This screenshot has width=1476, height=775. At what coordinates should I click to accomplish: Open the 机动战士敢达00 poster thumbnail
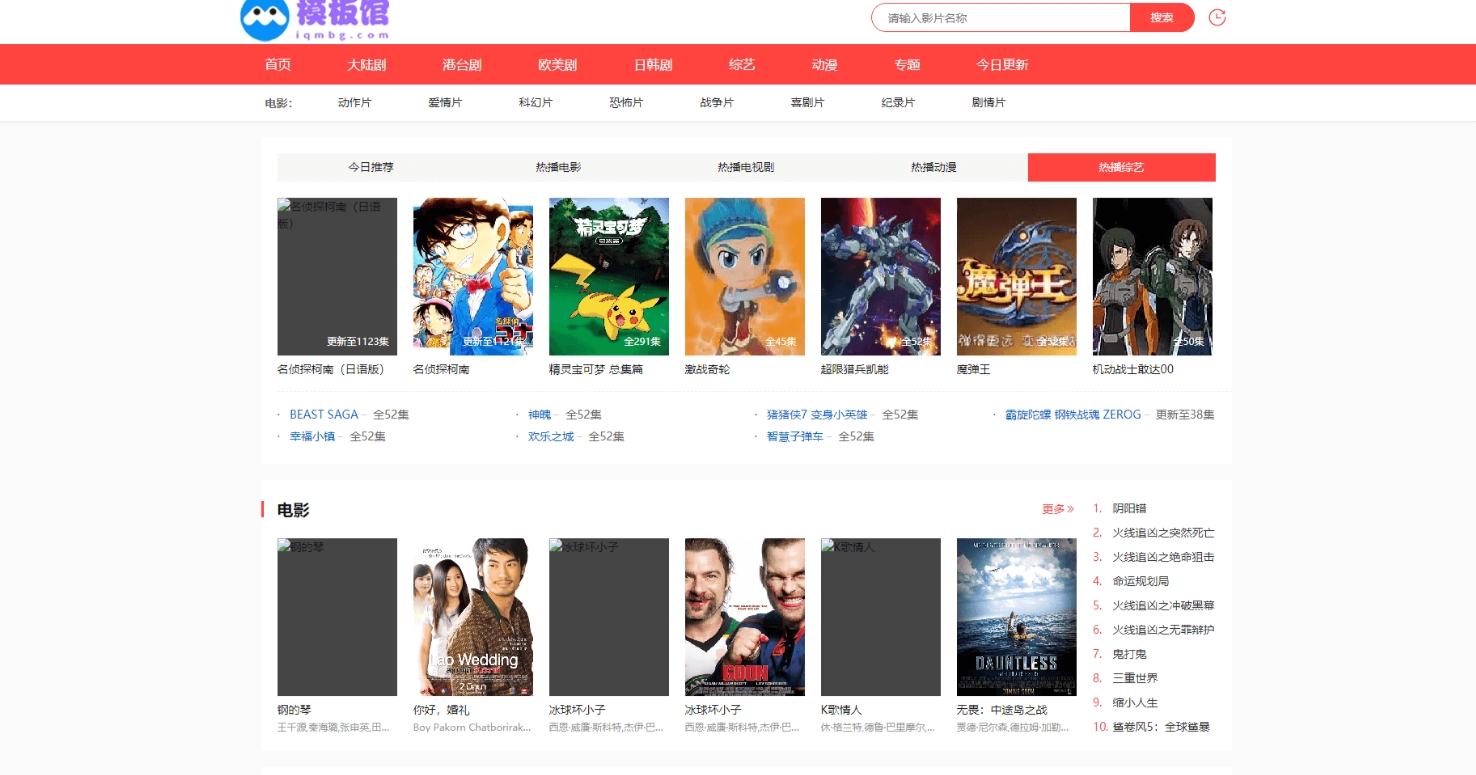point(1153,276)
